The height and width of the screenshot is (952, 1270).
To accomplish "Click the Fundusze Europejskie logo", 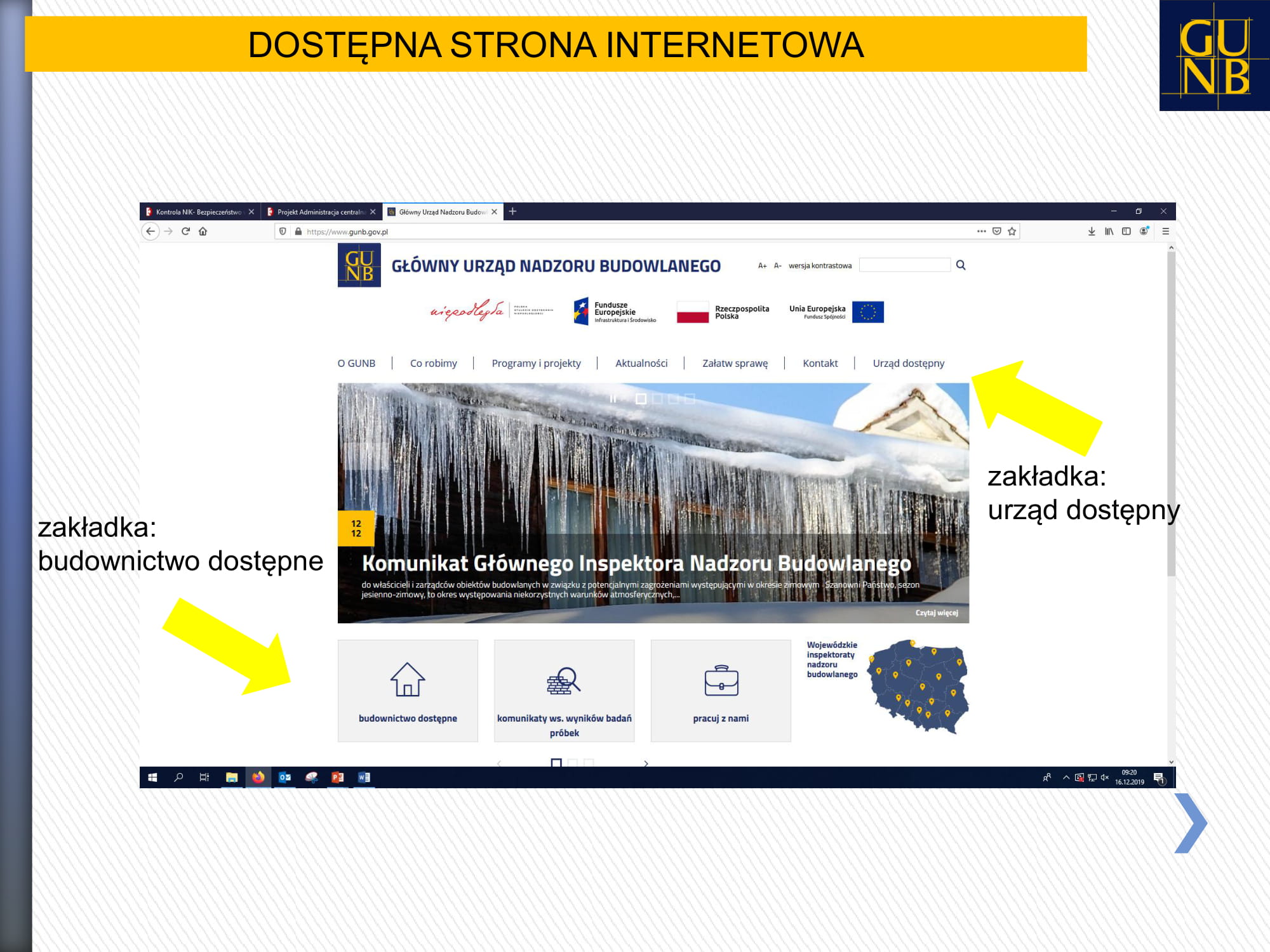I will (615, 312).
